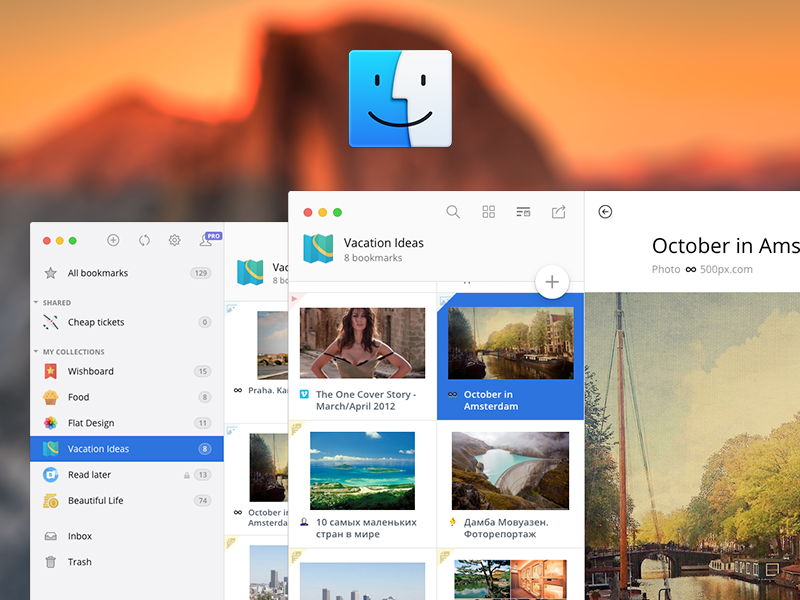Click the share icon in the bookmarks window
The width and height of the screenshot is (800, 600).
[558, 212]
